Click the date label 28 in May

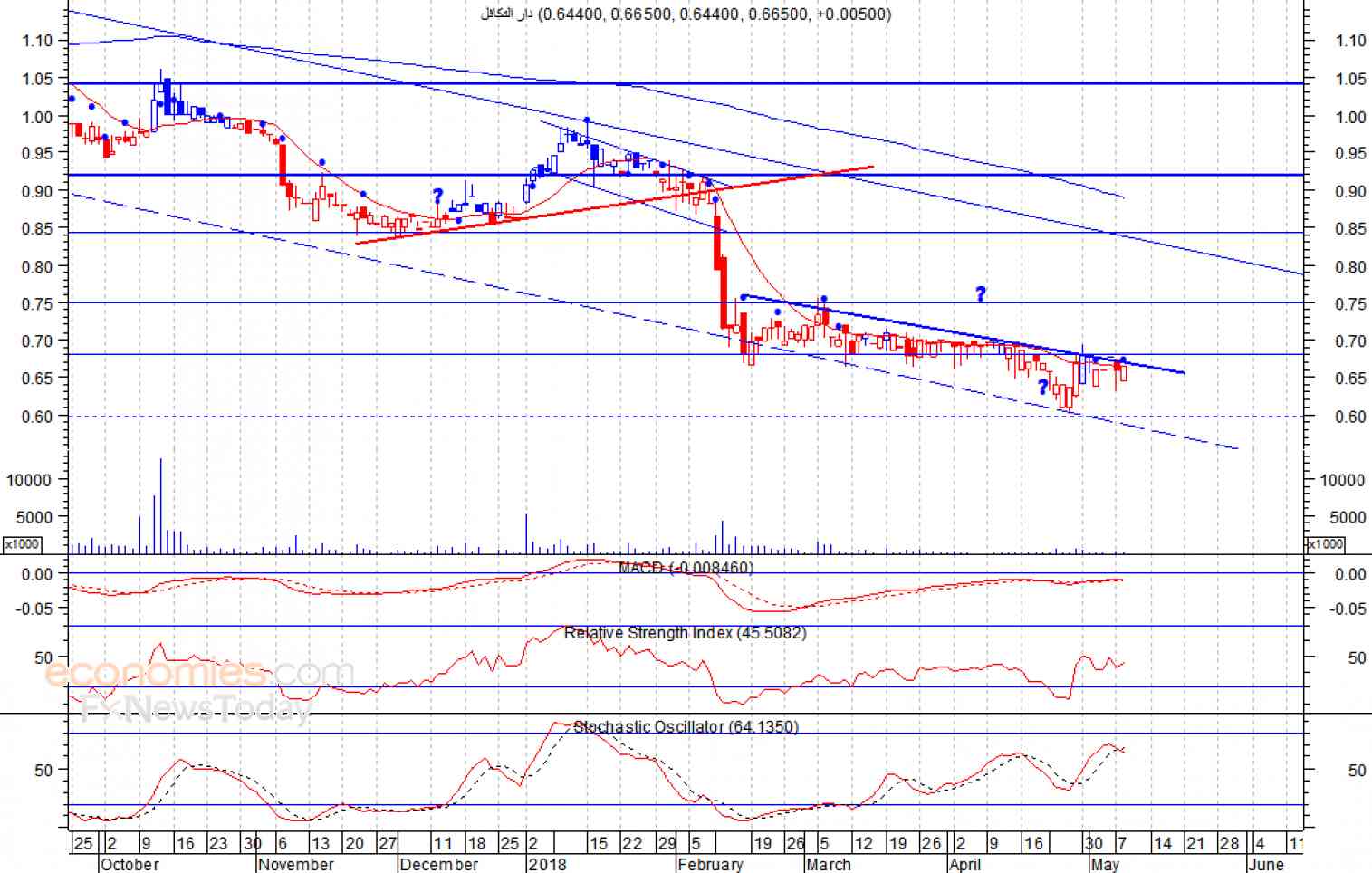(1229, 843)
